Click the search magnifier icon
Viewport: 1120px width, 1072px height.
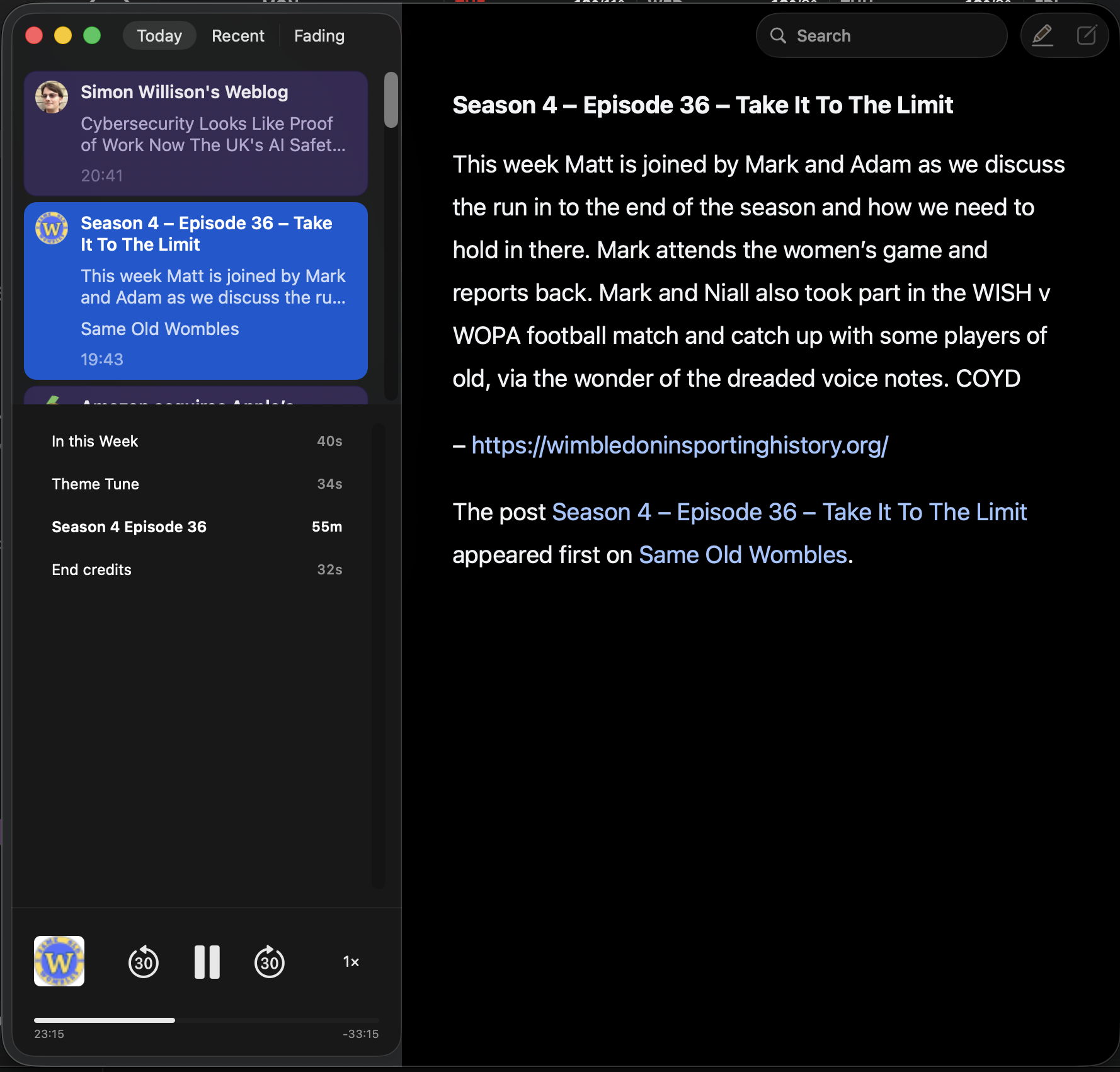(x=779, y=35)
